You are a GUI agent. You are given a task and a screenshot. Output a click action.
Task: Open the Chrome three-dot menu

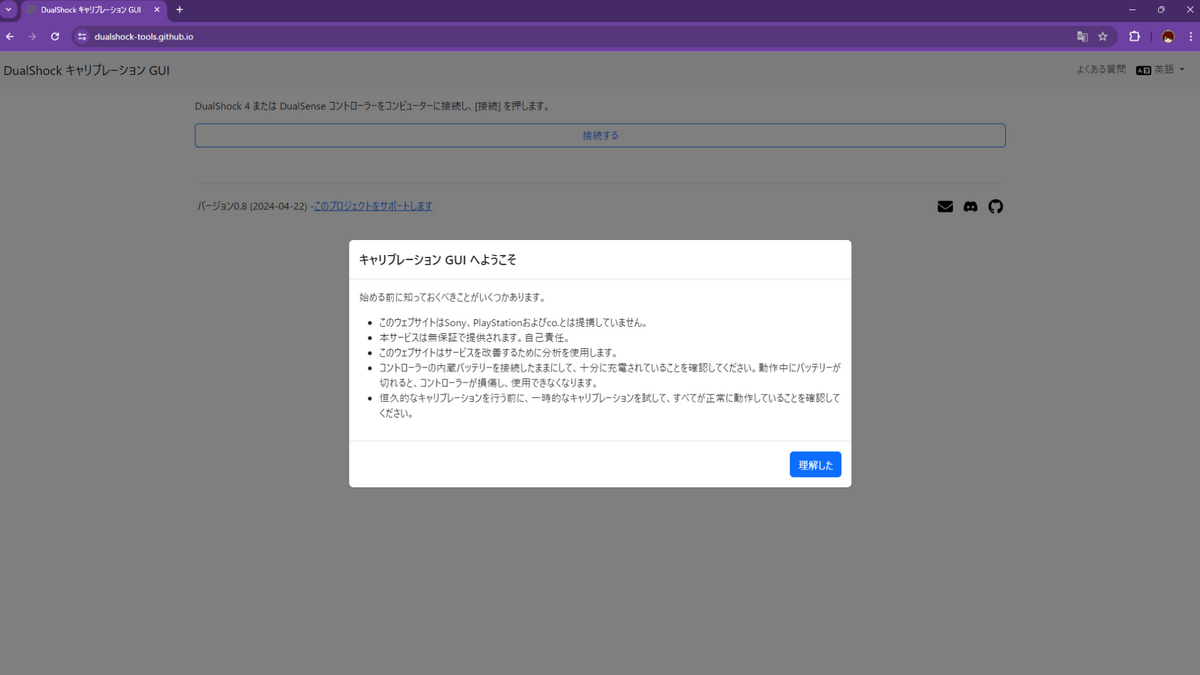(x=1189, y=35)
